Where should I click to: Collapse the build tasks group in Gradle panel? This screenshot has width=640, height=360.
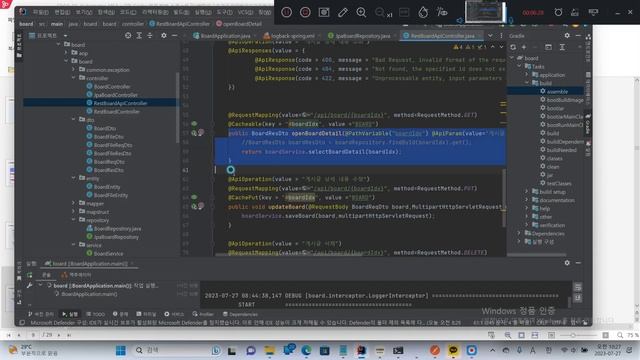(527, 83)
